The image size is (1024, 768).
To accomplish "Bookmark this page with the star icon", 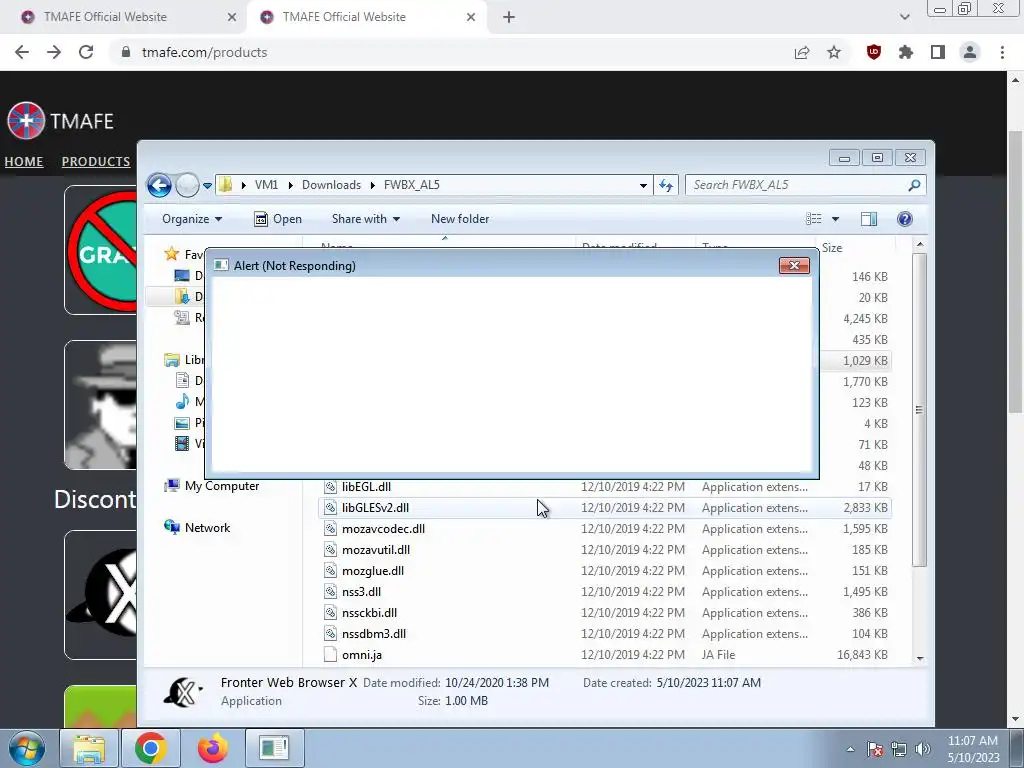I will pyautogui.click(x=834, y=52).
